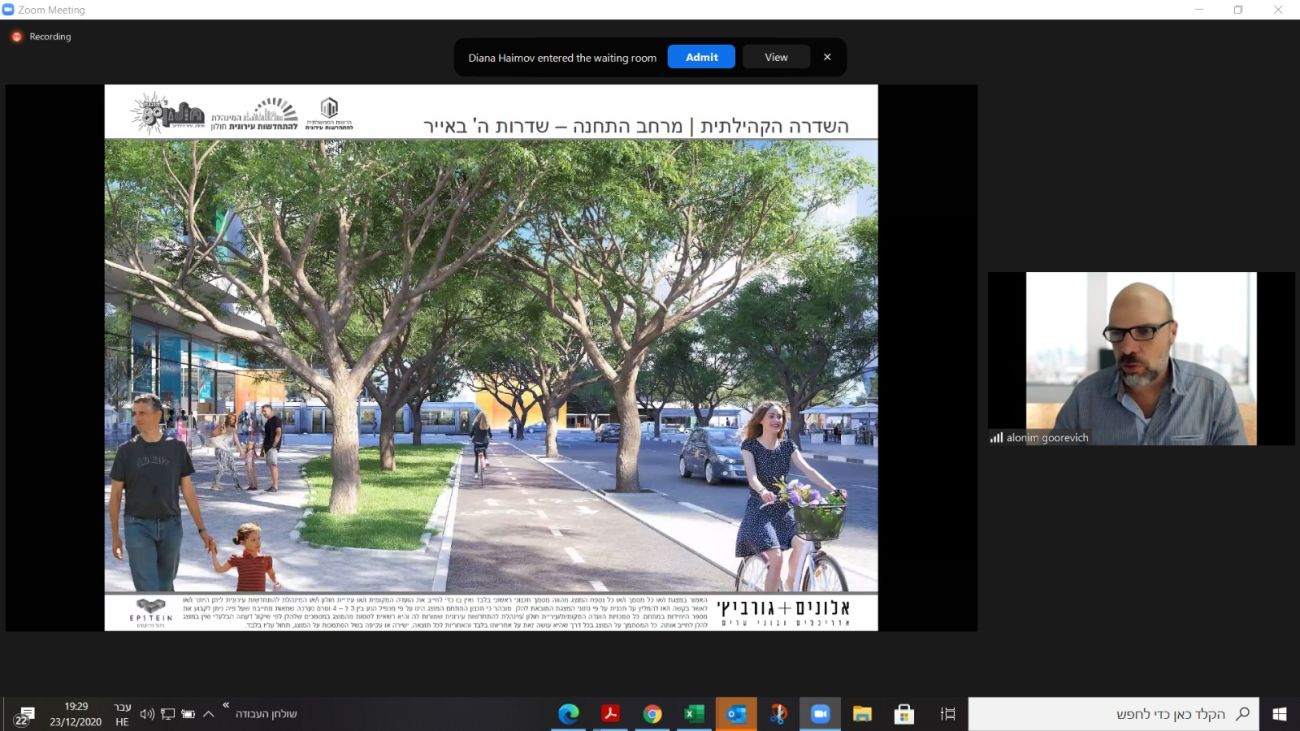1300x731 pixels.
Task: Click alonim goorevich's video thumbnail
Action: [1140, 358]
